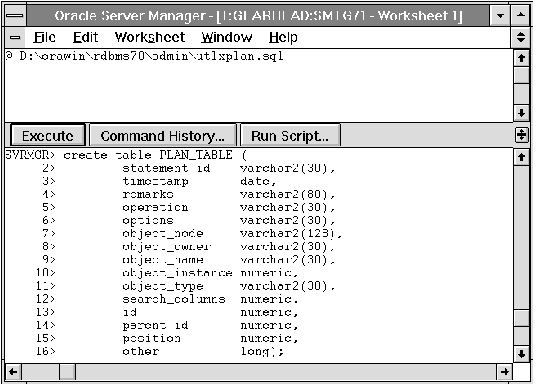
Task: Click the horizontal scrollbar thumb
Action: 67,372
